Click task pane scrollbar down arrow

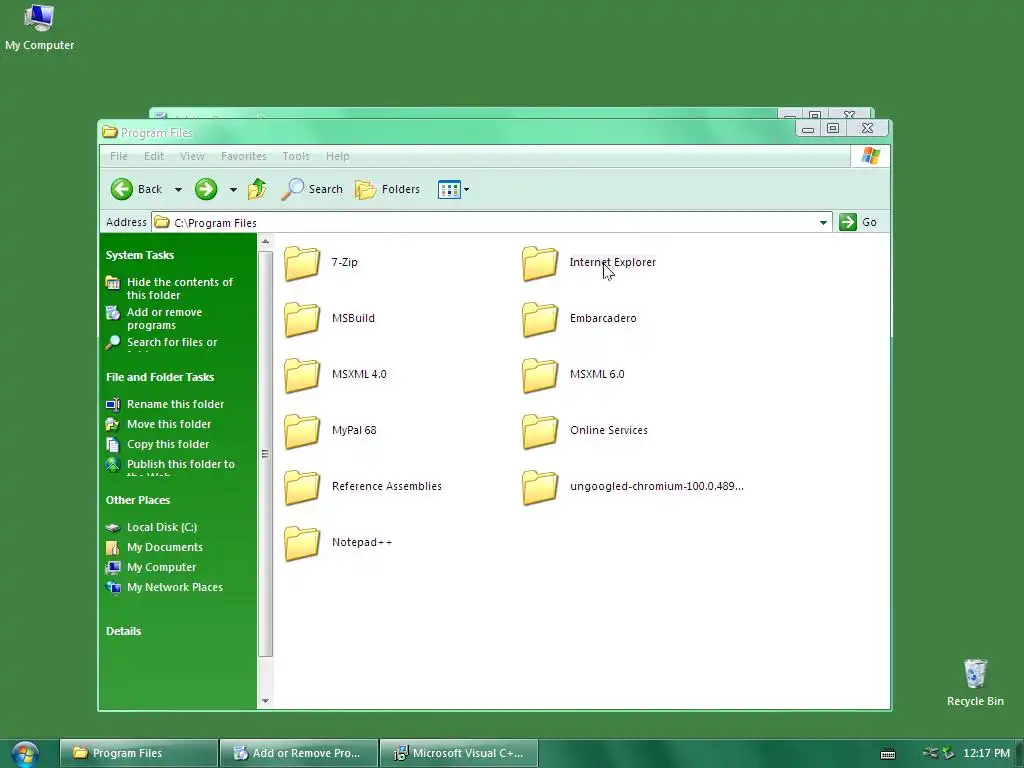pos(265,701)
